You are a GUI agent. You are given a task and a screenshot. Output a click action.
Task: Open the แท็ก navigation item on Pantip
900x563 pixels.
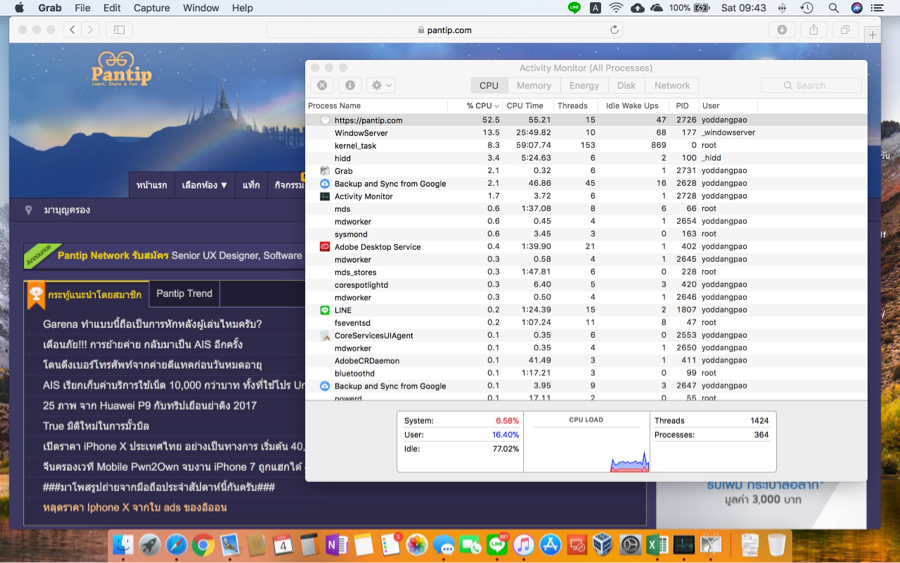(251, 185)
